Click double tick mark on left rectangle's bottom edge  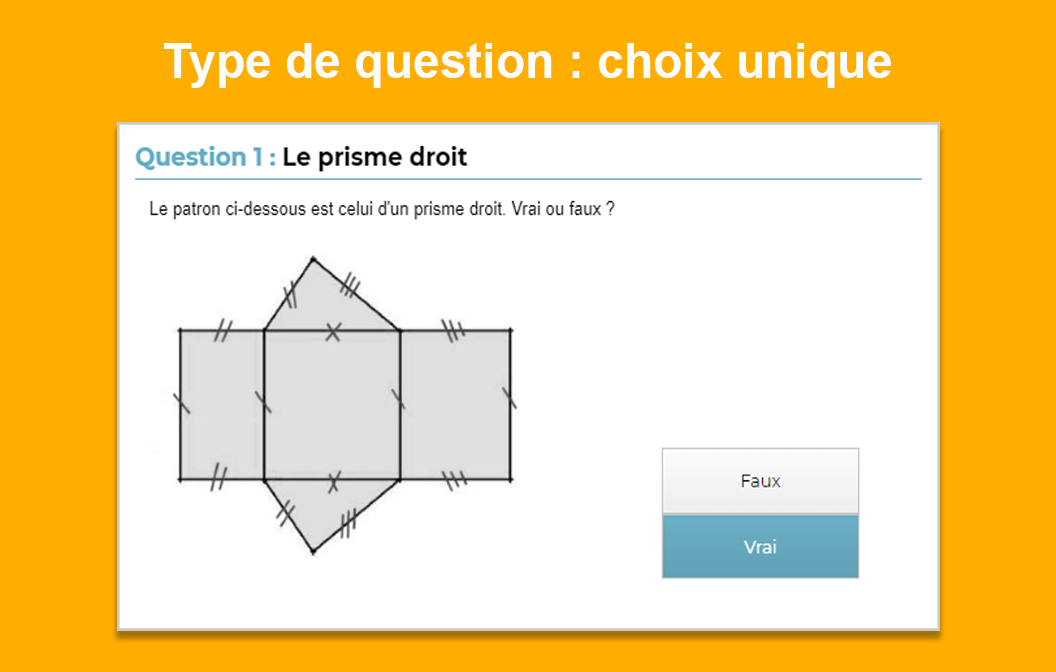[218, 477]
